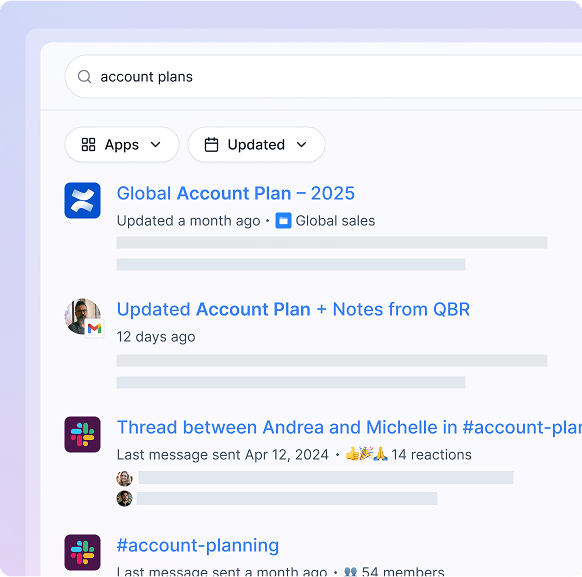Open the Global sales space label
This screenshot has width=582, height=577.
(x=335, y=221)
